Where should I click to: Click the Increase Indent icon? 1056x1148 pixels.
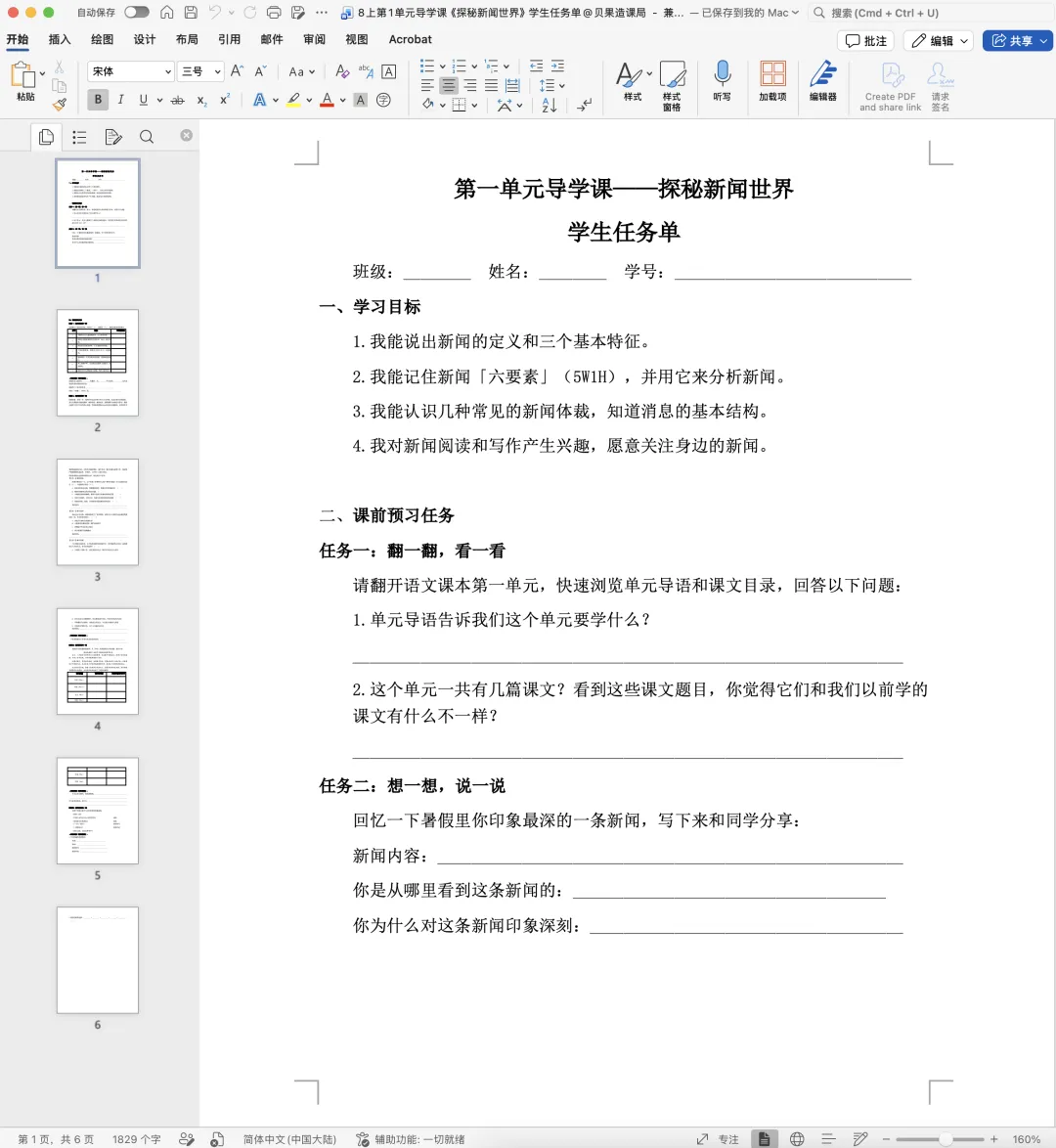click(x=558, y=66)
